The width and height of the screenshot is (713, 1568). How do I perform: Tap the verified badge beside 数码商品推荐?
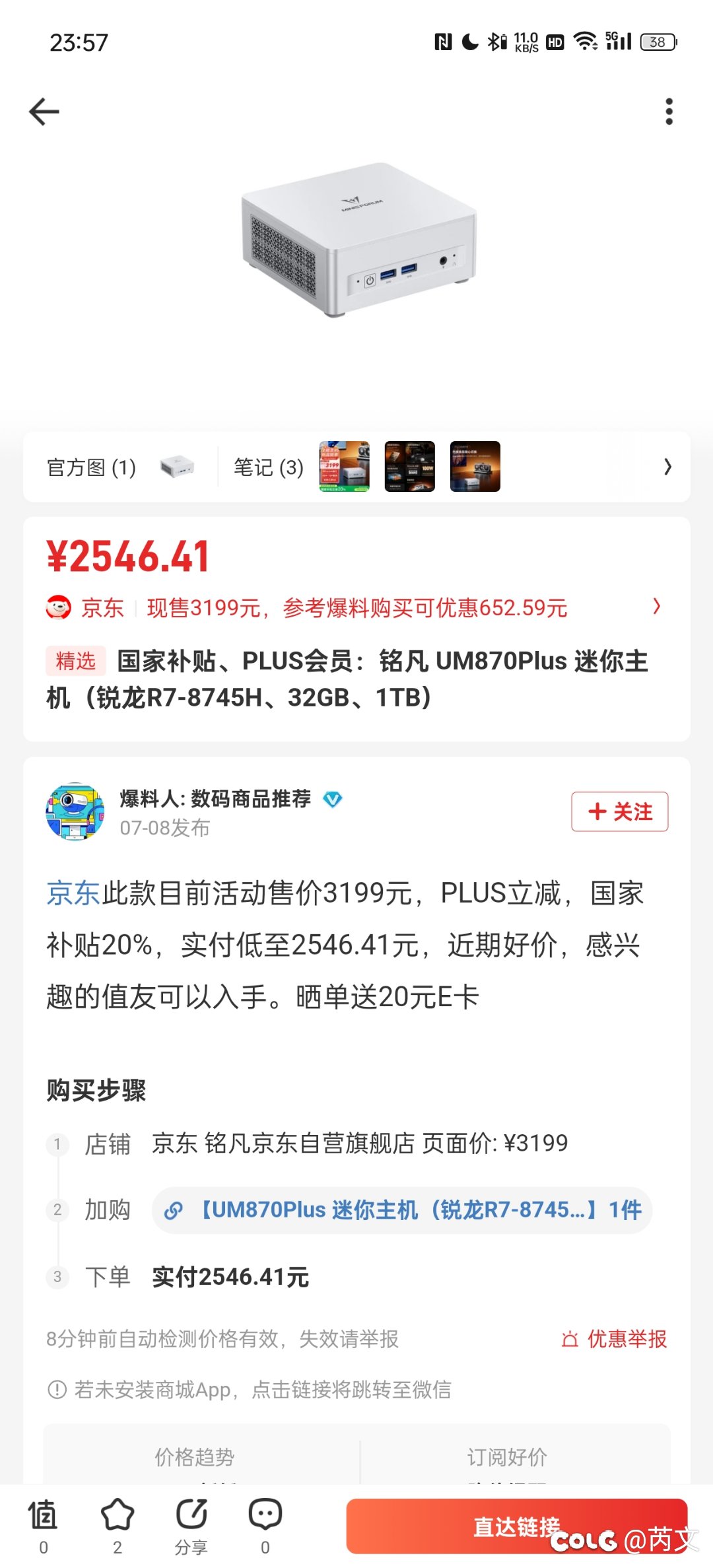[x=332, y=800]
